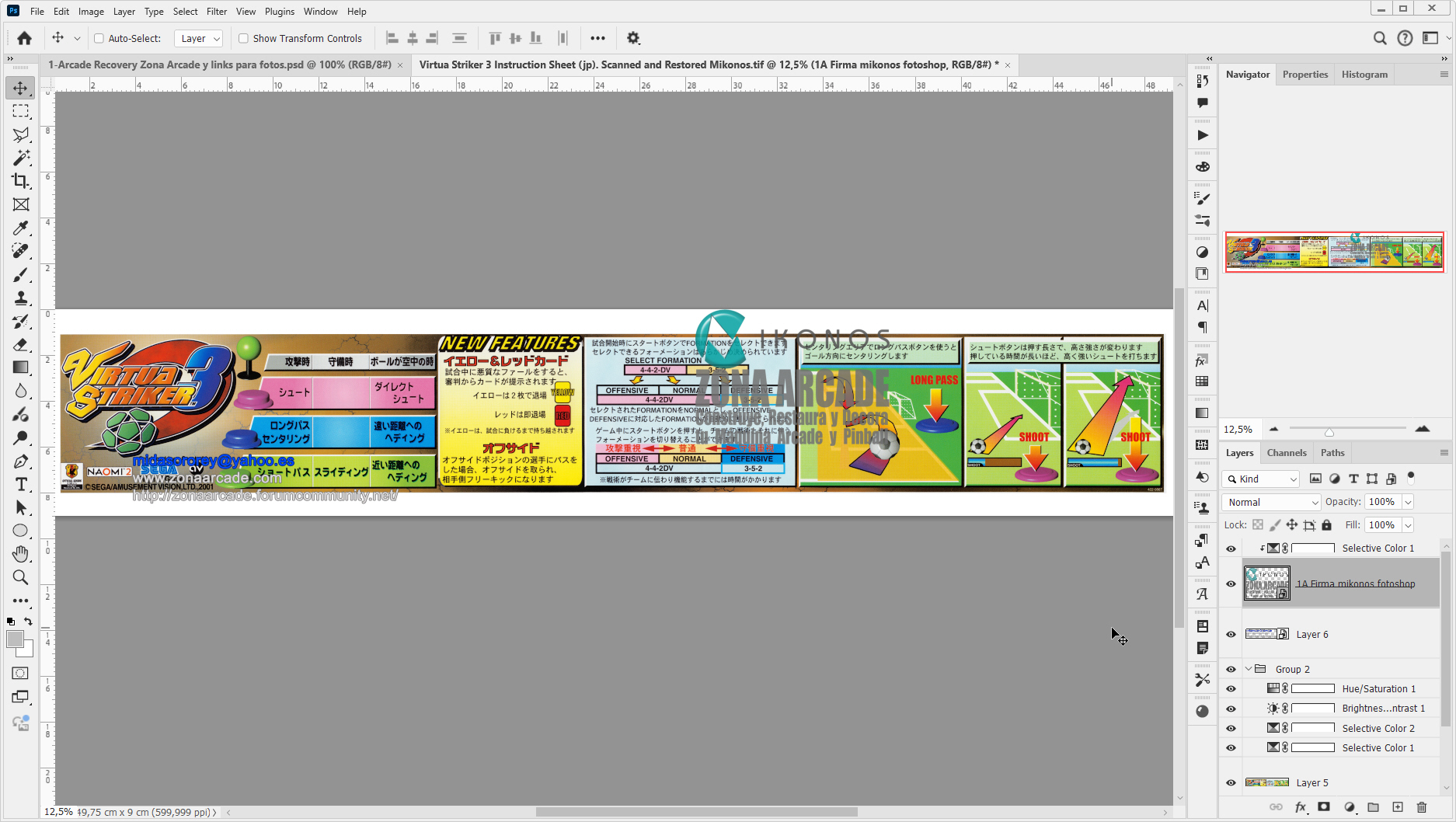Image resolution: width=1456 pixels, height=822 pixels.
Task: Open the Kind layer filter dropdown
Action: [x=1260, y=479]
